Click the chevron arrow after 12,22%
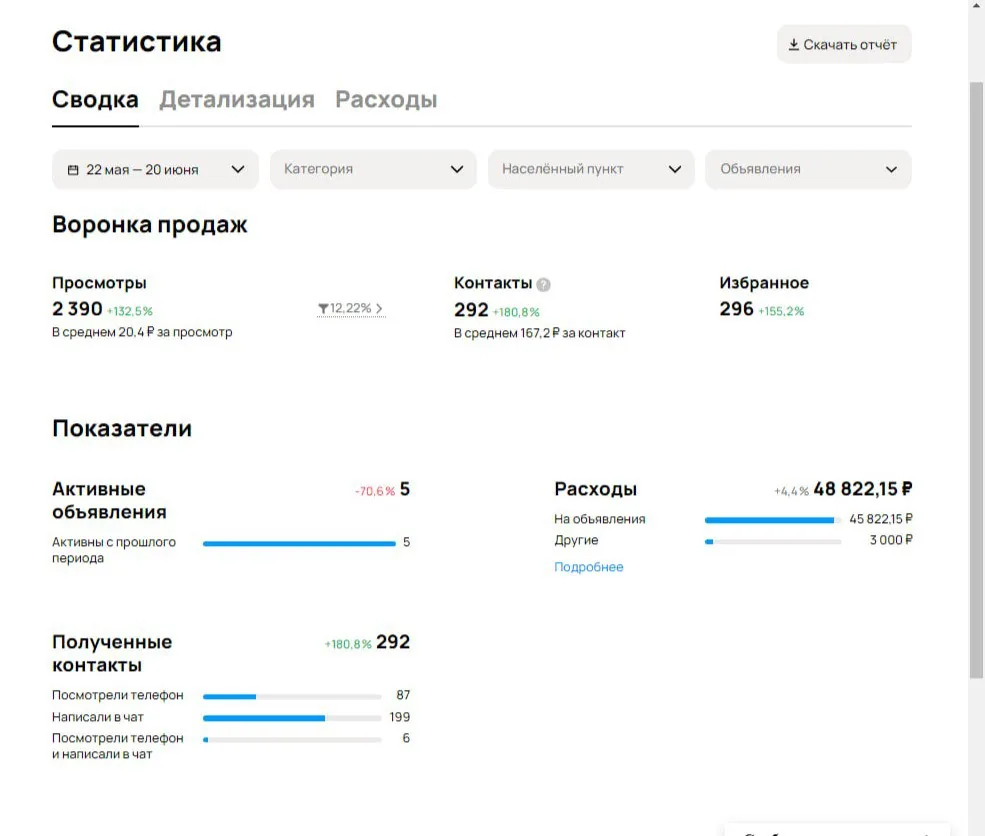Image resolution: width=985 pixels, height=836 pixels. tap(379, 308)
